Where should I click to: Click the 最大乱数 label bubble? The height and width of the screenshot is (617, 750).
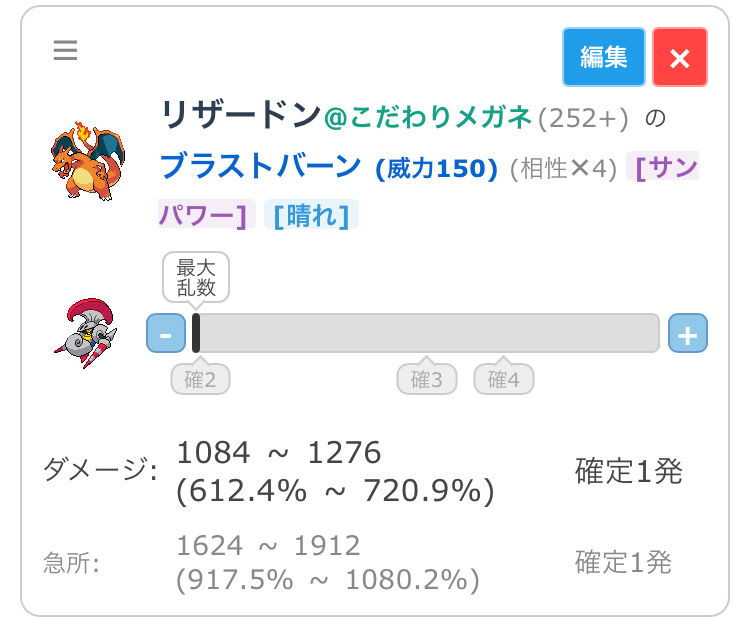(197, 277)
